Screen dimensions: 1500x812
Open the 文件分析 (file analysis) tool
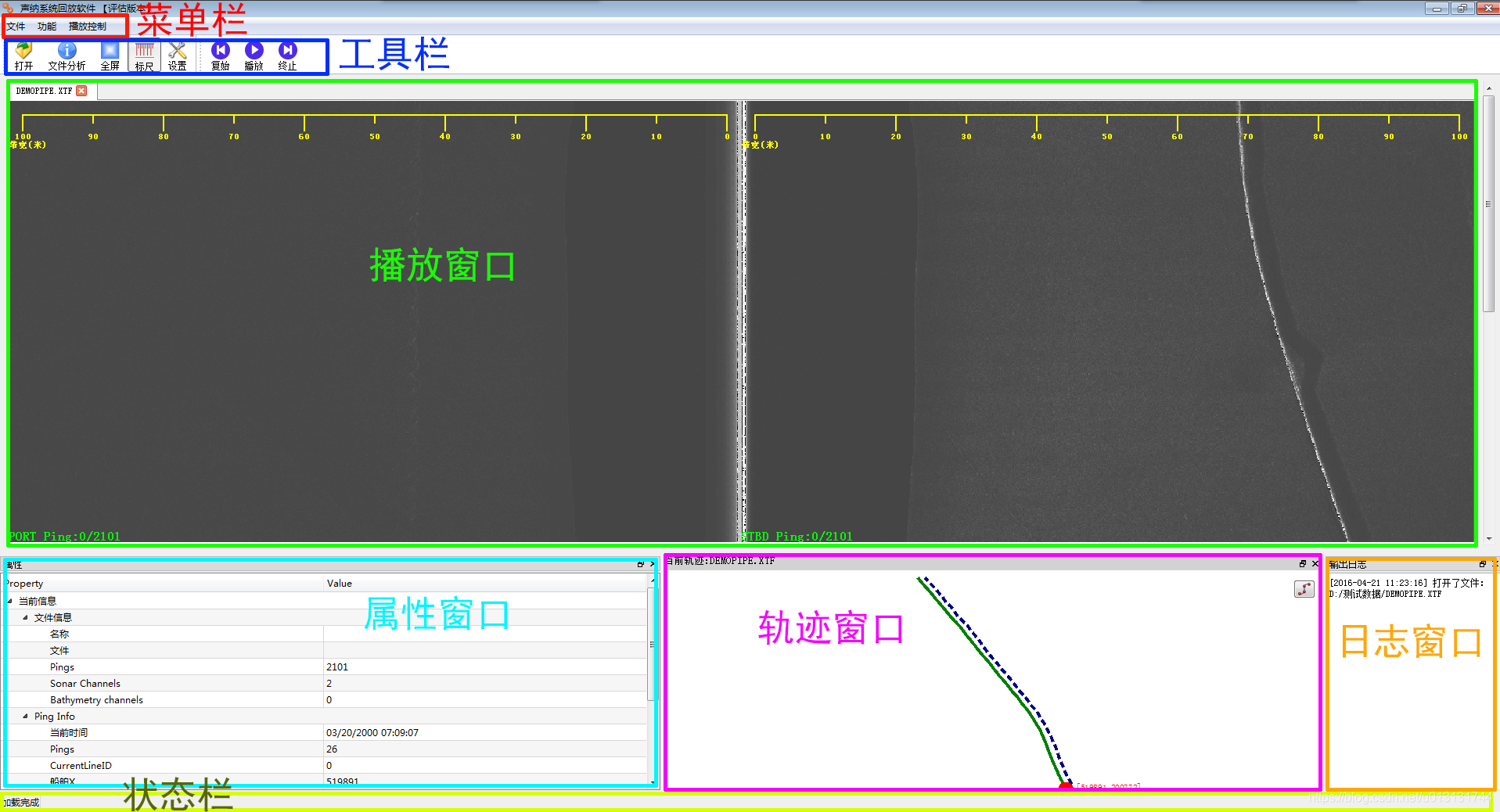click(x=67, y=56)
